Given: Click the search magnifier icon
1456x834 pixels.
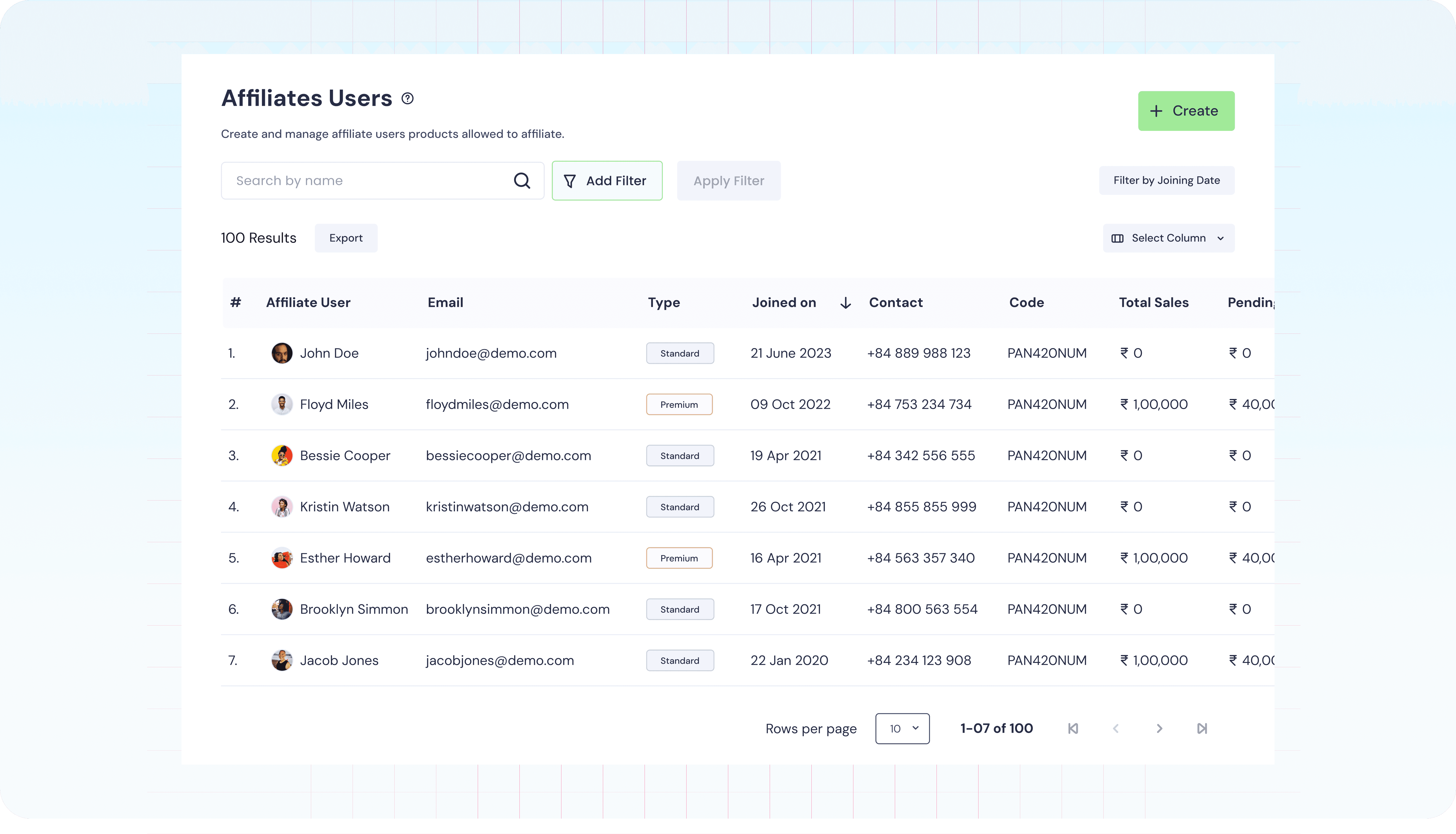Looking at the screenshot, I should point(521,181).
